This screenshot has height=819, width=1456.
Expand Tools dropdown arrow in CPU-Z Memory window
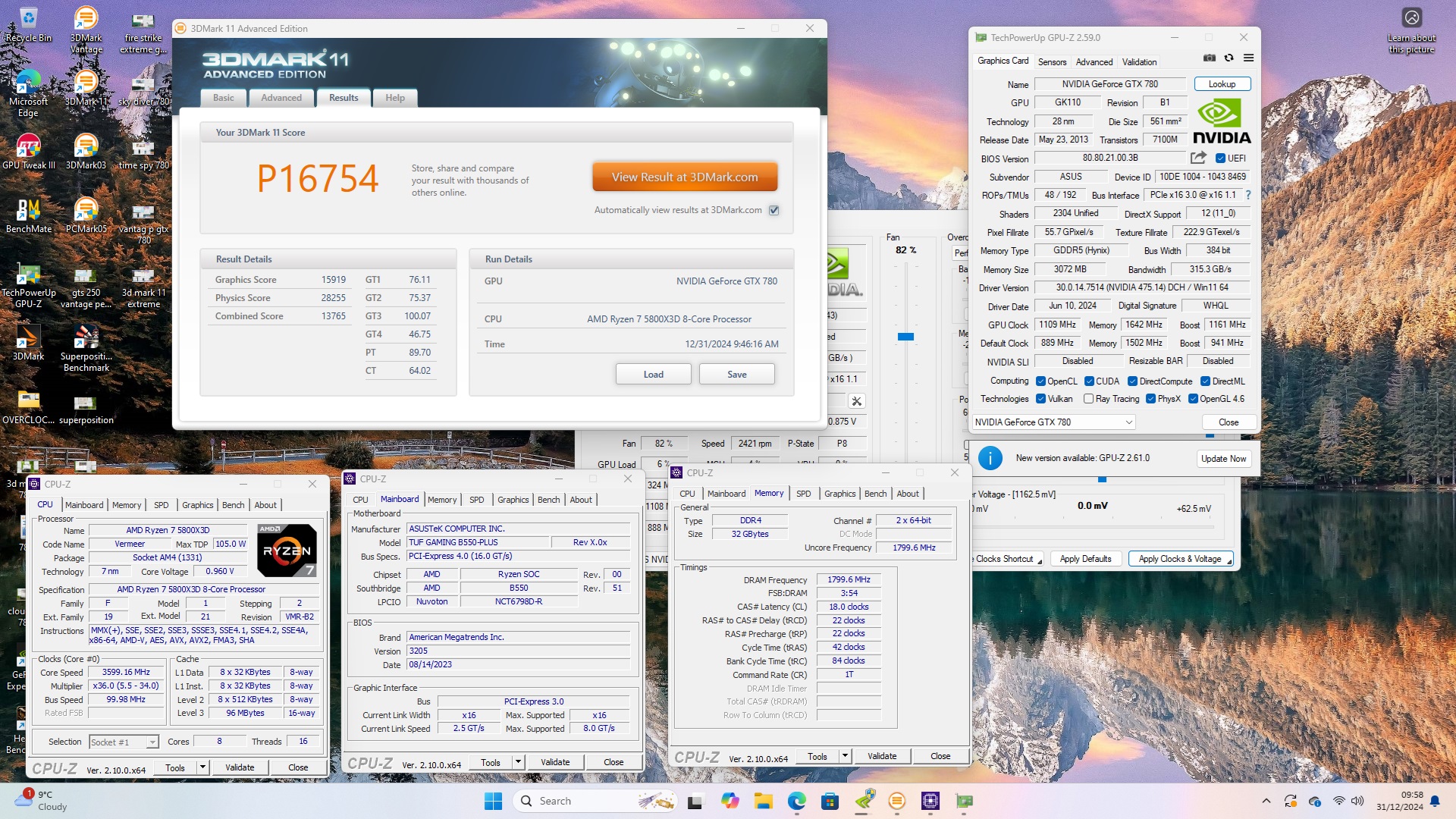(x=845, y=756)
